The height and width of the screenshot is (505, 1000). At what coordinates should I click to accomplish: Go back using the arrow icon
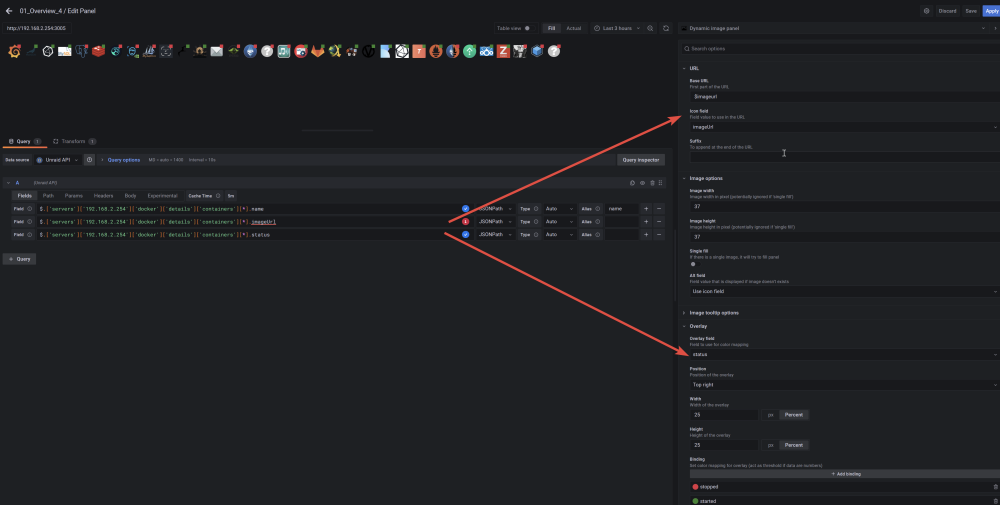[x=9, y=11]
